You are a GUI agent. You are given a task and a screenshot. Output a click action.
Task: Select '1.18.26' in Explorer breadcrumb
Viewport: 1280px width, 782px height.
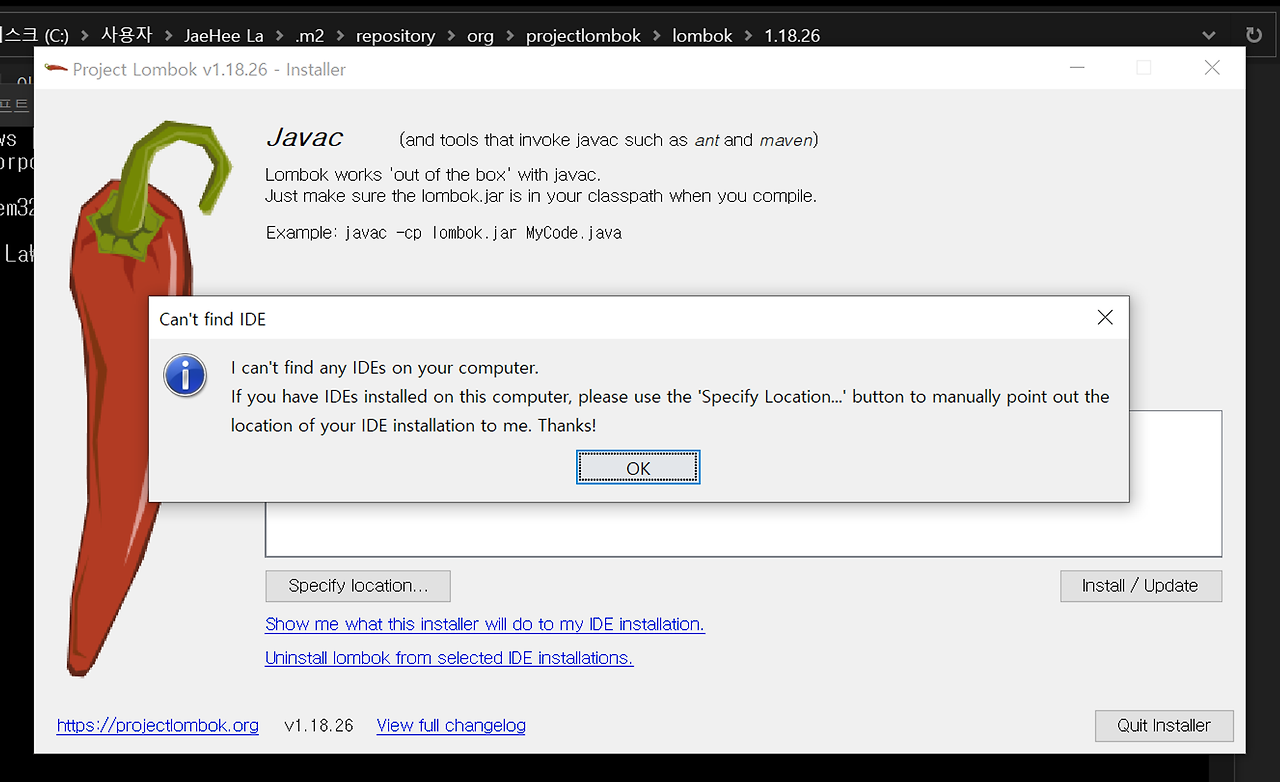click(x=792, y=35)
